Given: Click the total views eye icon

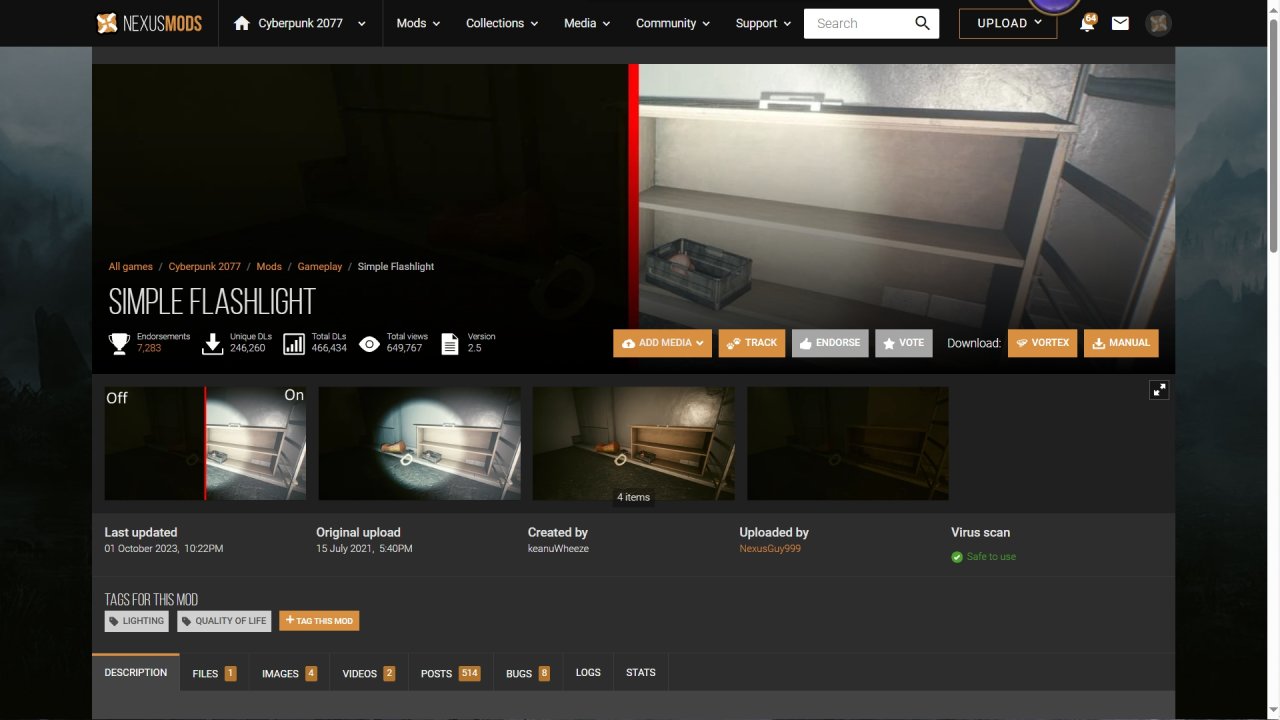Looking at the screenshot, I should (x=369, y=344).
